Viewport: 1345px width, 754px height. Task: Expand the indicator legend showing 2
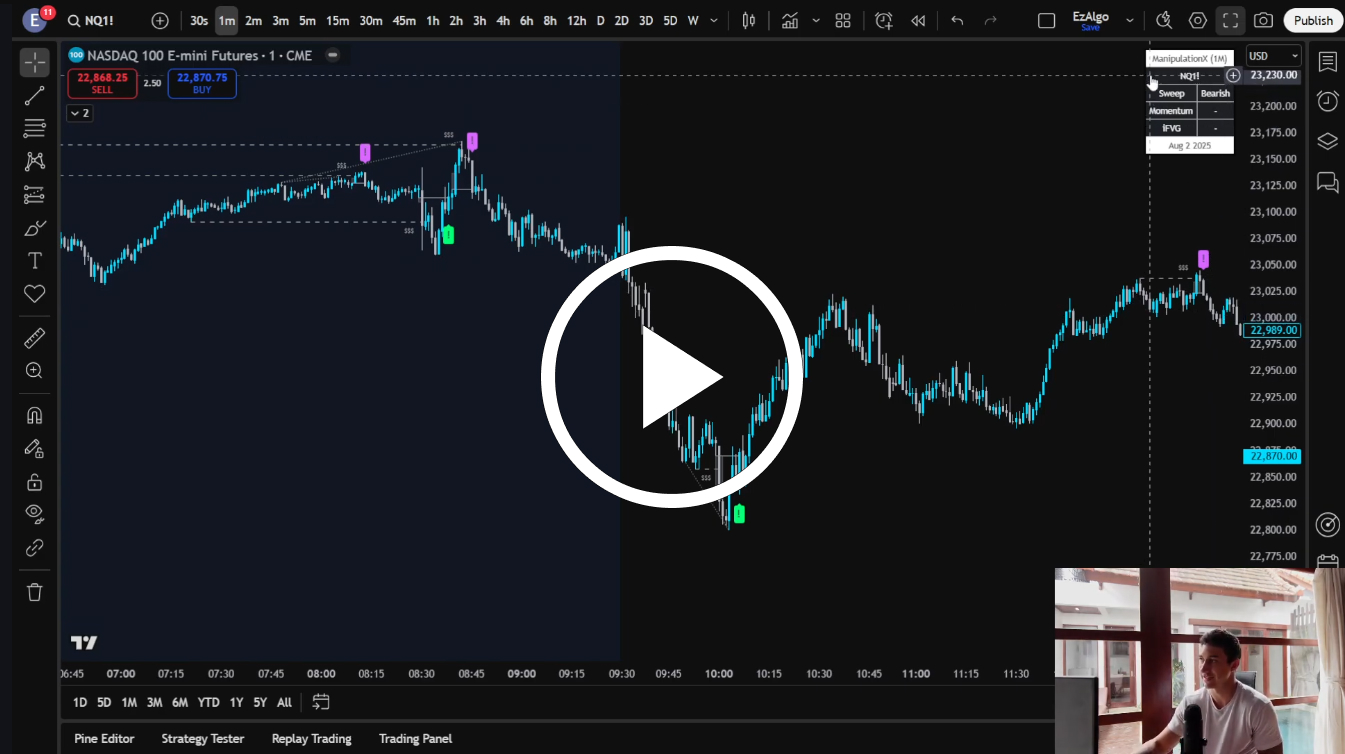(x=79, y=113)
